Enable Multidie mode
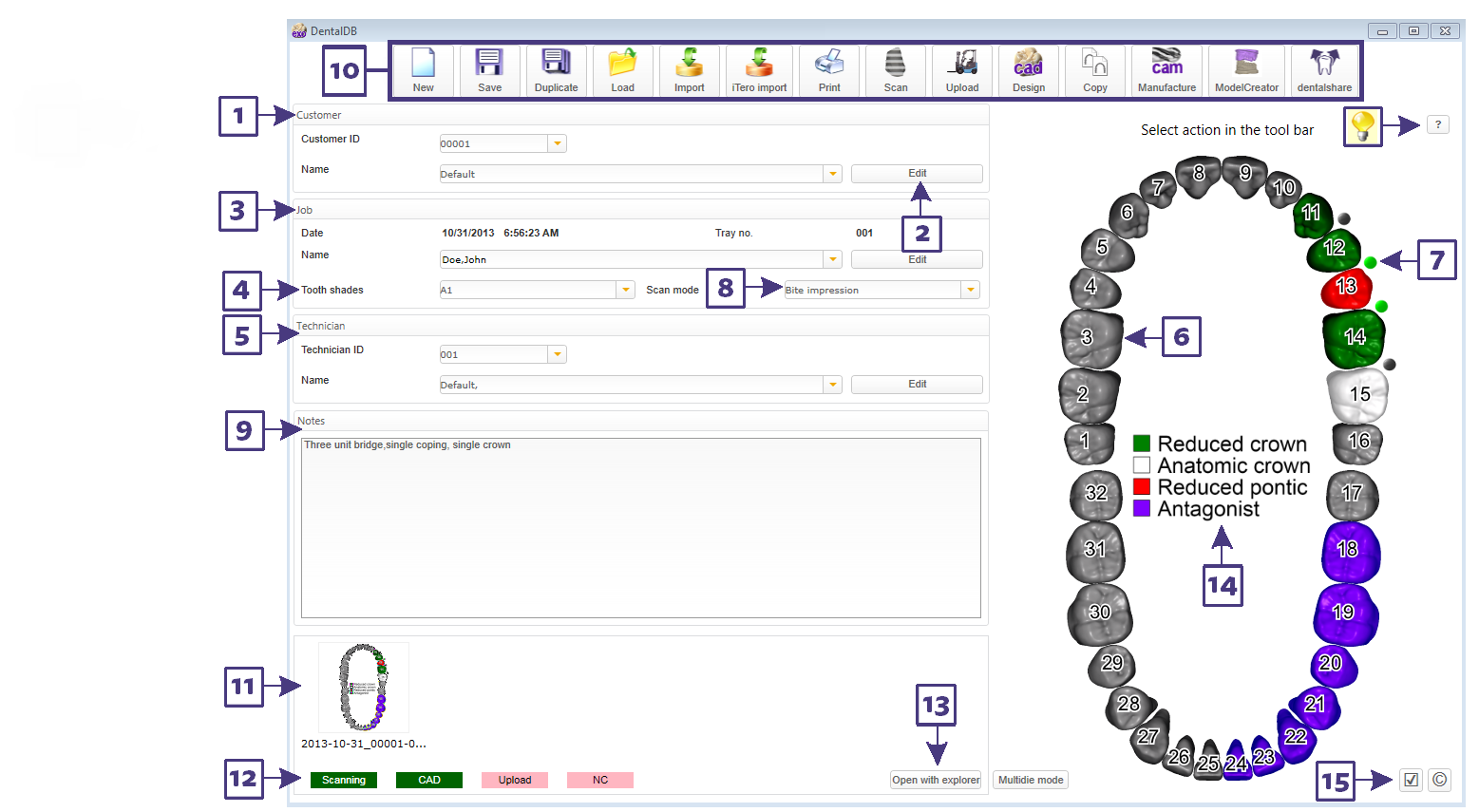Viewport: 1479px width, 812px height. 1031,780
